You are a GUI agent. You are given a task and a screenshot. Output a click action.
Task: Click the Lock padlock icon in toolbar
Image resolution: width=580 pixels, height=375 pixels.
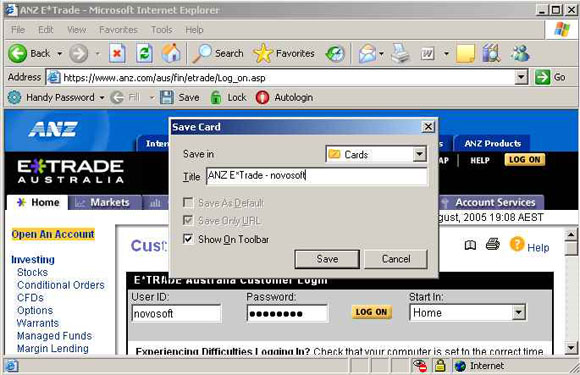coord(216,98)
